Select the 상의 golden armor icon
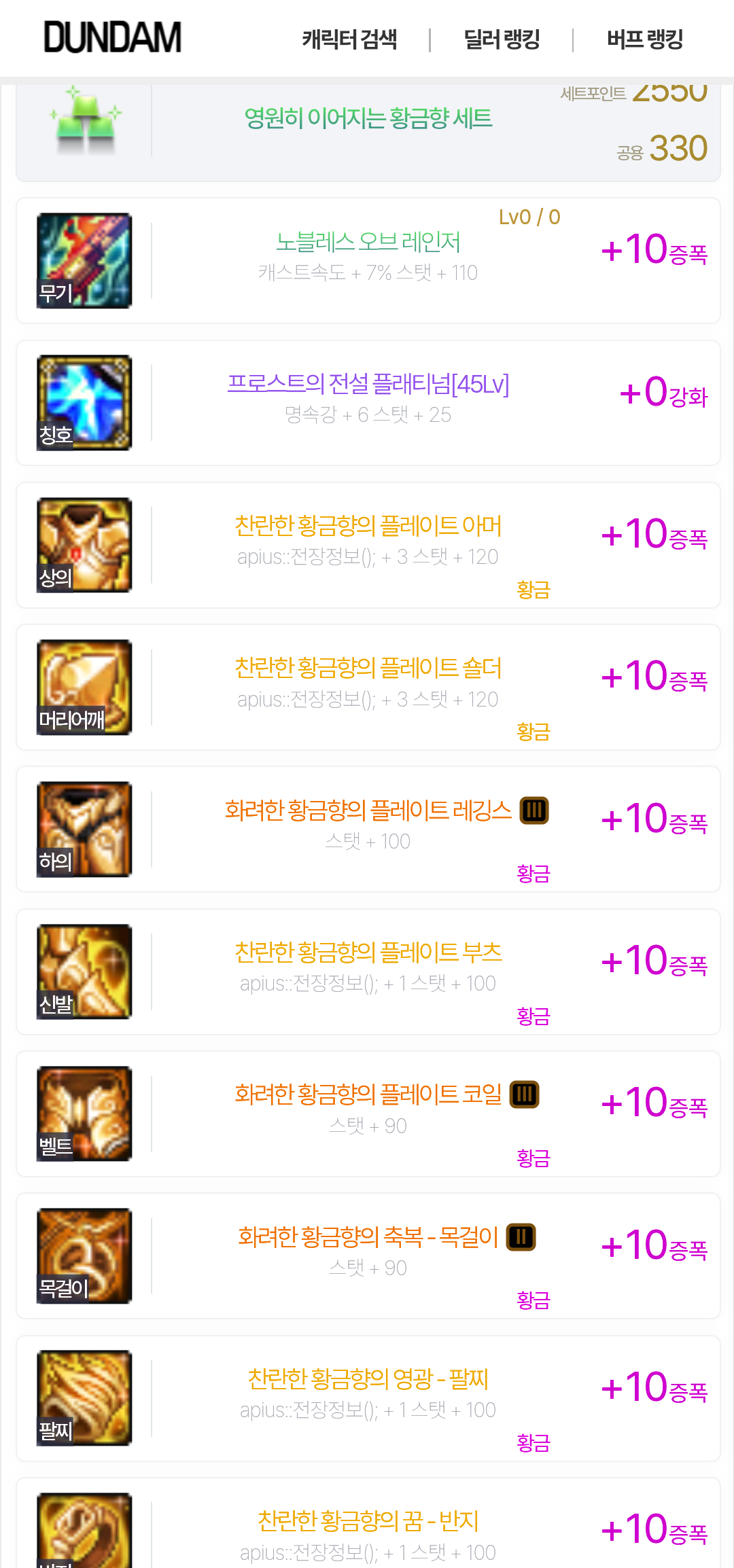 (84, 545)
